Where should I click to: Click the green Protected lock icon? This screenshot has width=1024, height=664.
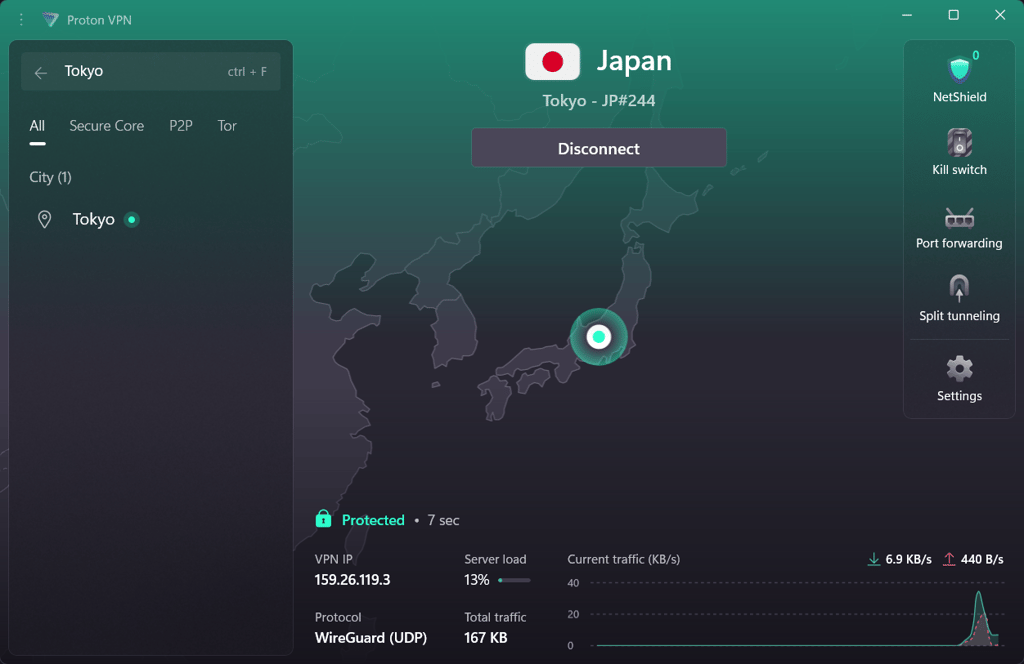click(x=323, y=519)
